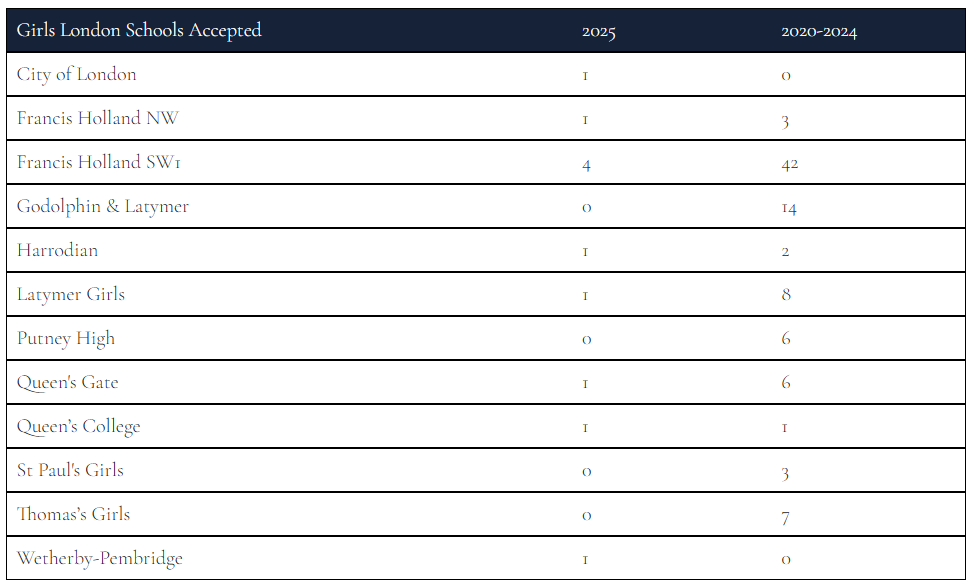Click the 2020-2024 column header
967x588 pixels.
(x=819, y=32)
